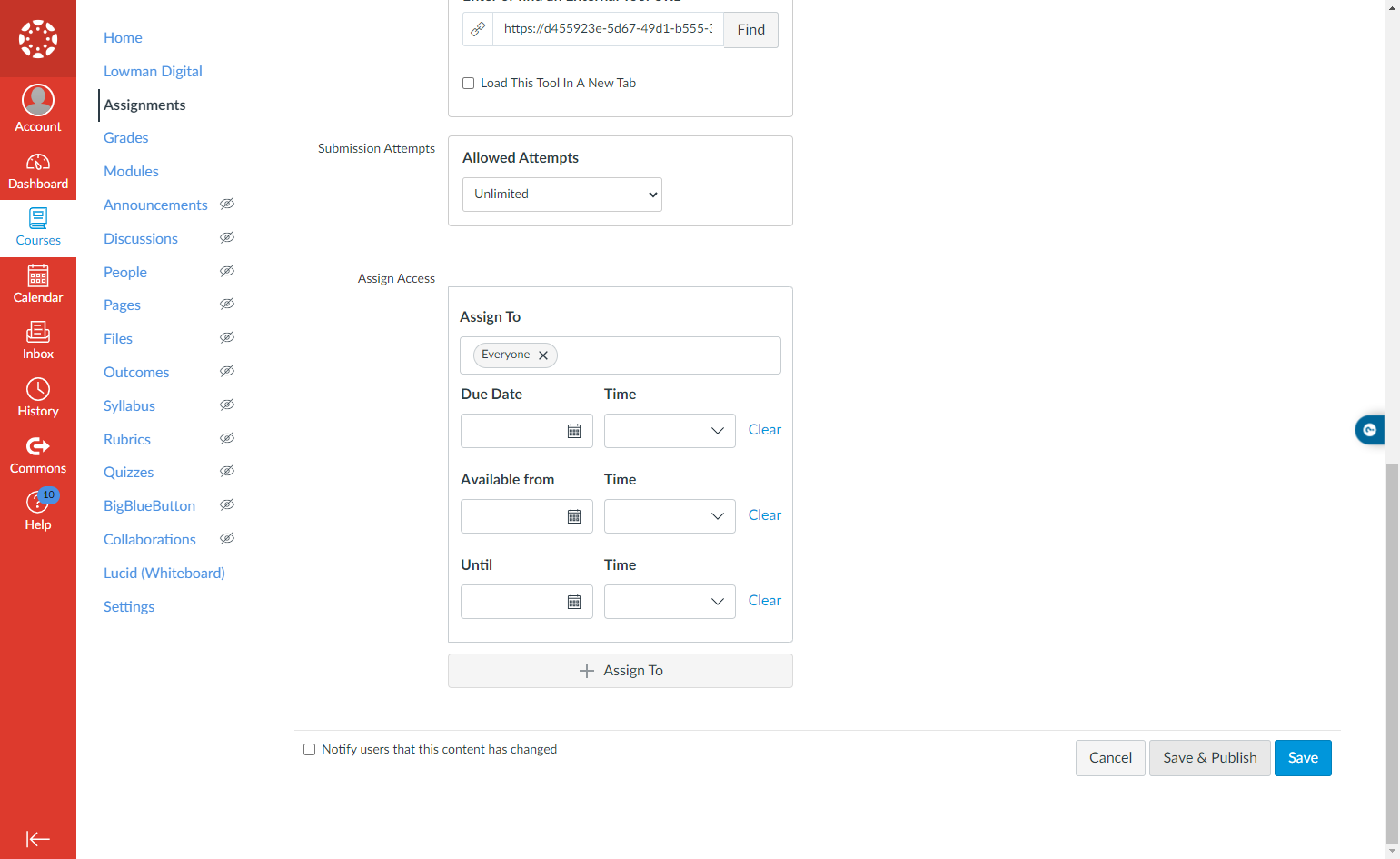This screenshot has width=1400, height=859.
Task: Clear the Available from date
Action: pos(765,515)
